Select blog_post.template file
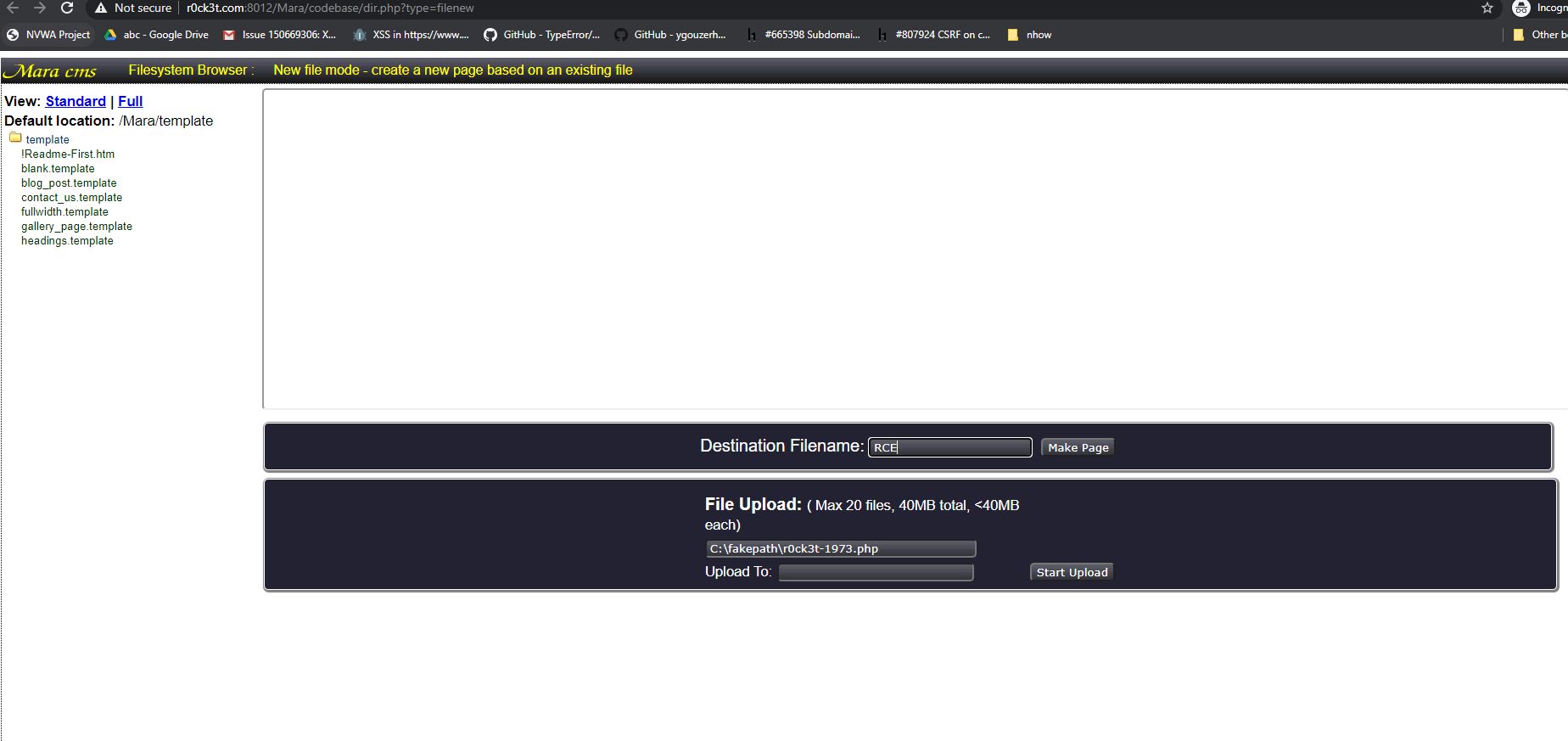 click(x=69, y=182)
